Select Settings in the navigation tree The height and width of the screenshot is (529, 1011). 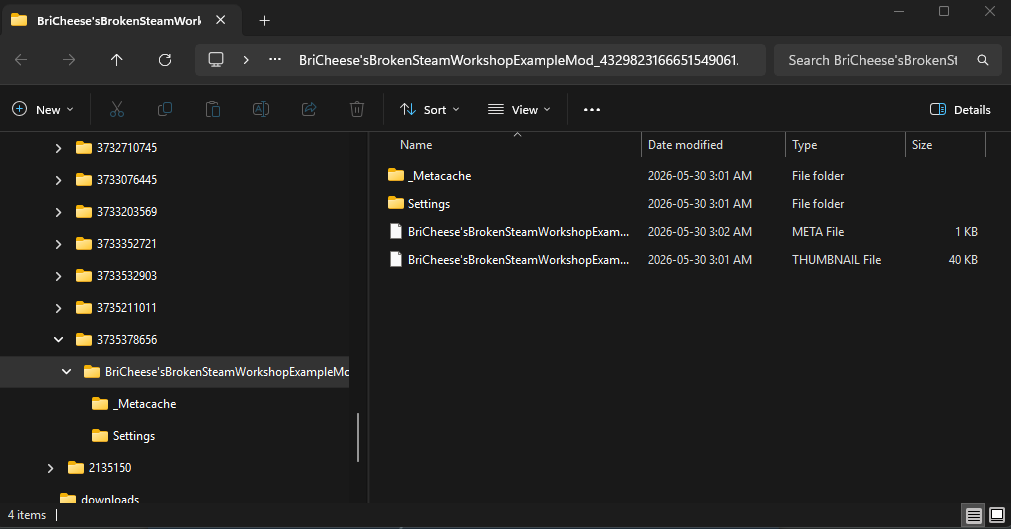pyautogui.click(x=134, y=436)
